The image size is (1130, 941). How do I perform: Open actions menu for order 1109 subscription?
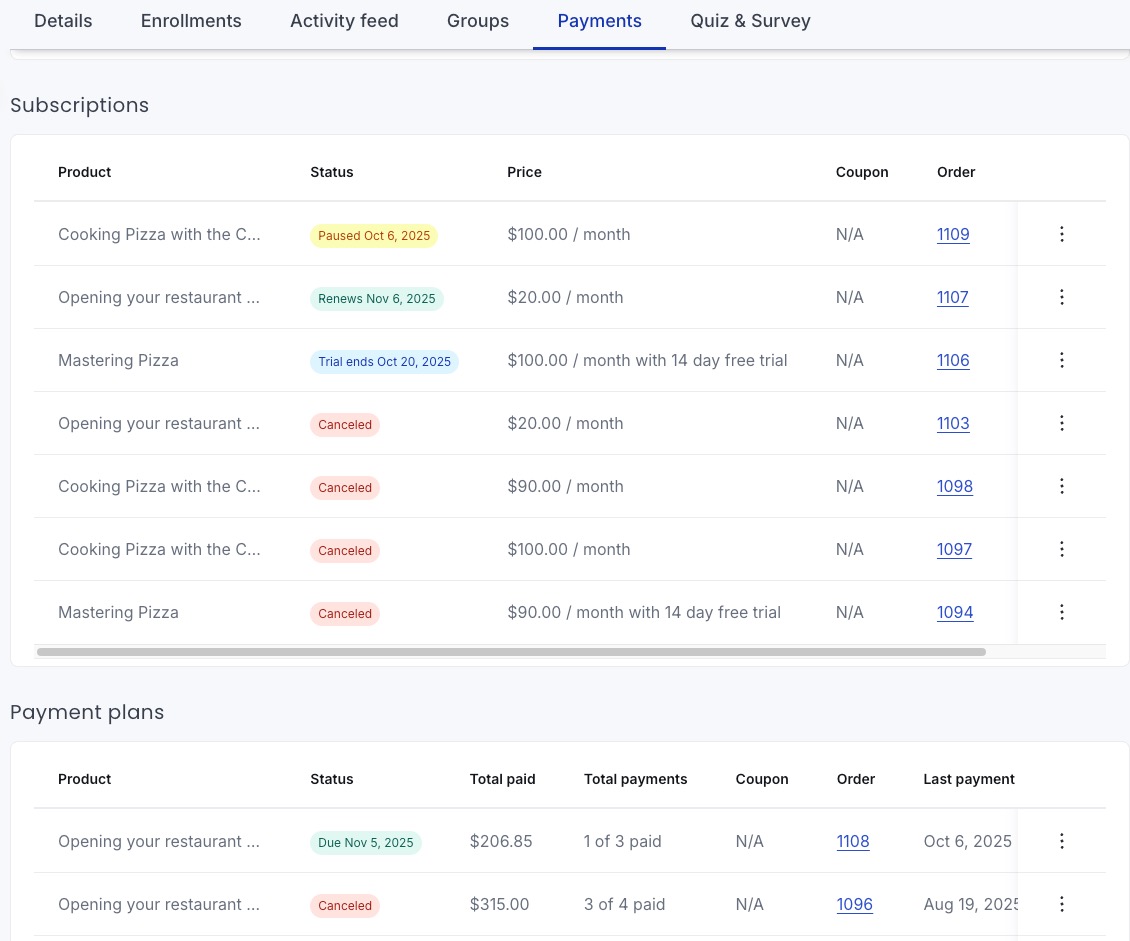coord(1062,233)
